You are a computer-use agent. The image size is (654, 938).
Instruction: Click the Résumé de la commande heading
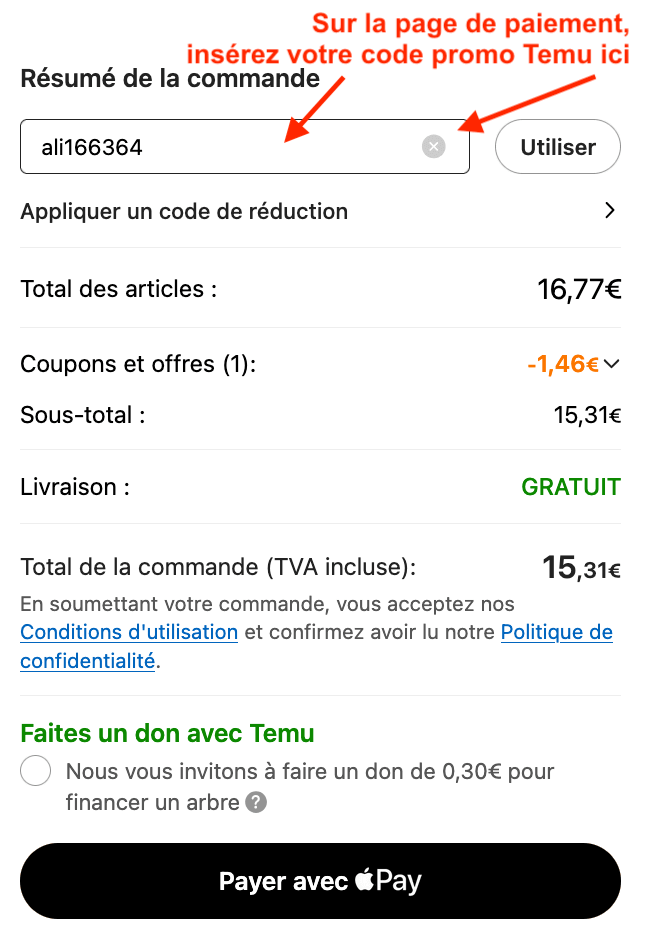click(x=170, y=78)
